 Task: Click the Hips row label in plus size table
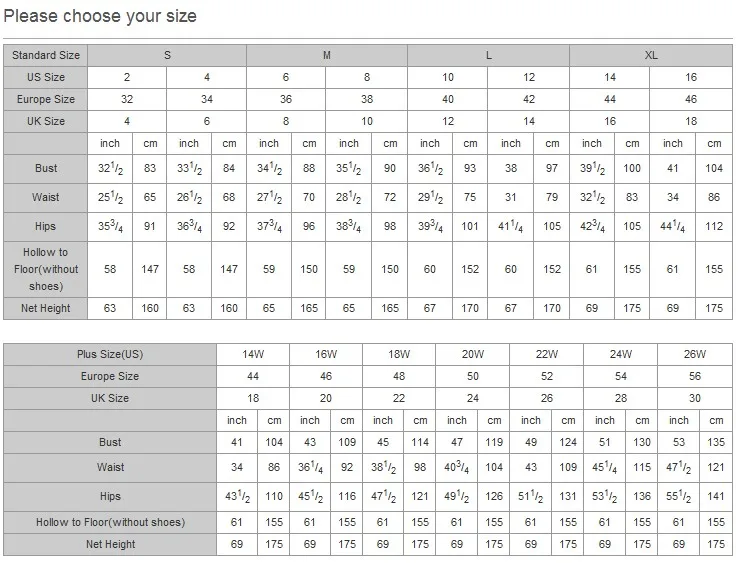[x=111, y=496]
